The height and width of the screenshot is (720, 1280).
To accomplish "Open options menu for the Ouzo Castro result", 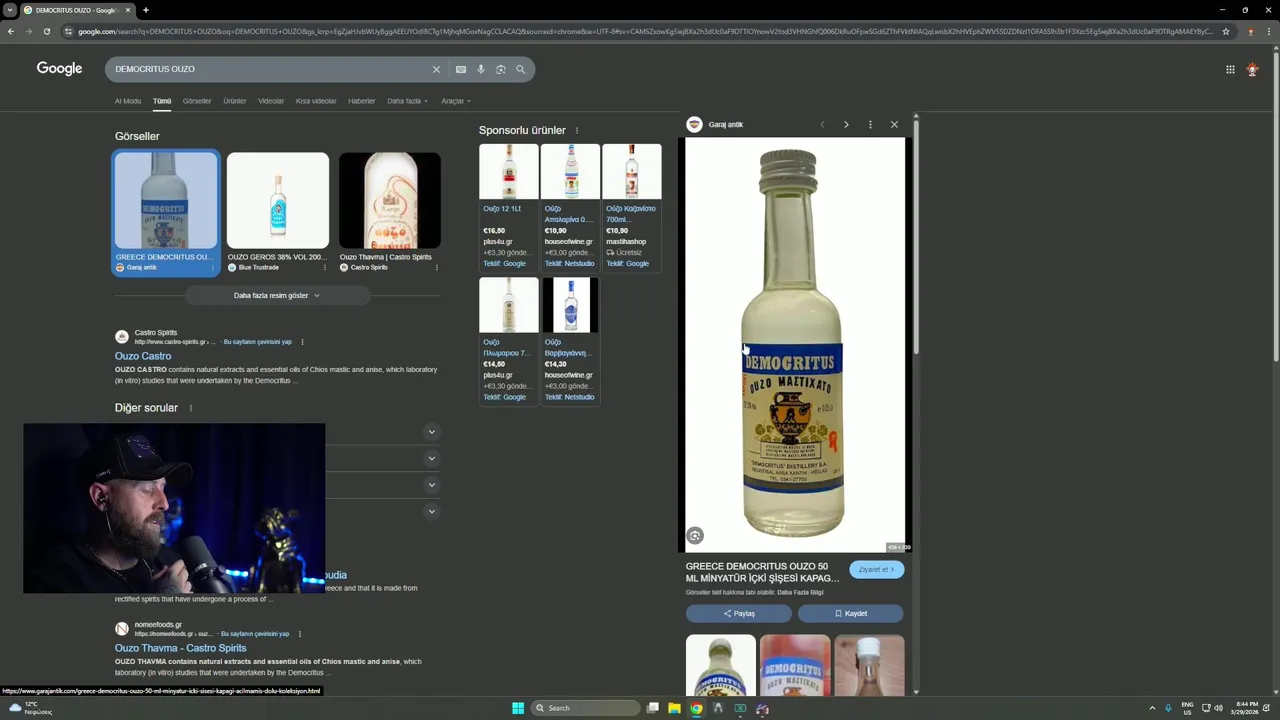I will (x=302, y=342).
